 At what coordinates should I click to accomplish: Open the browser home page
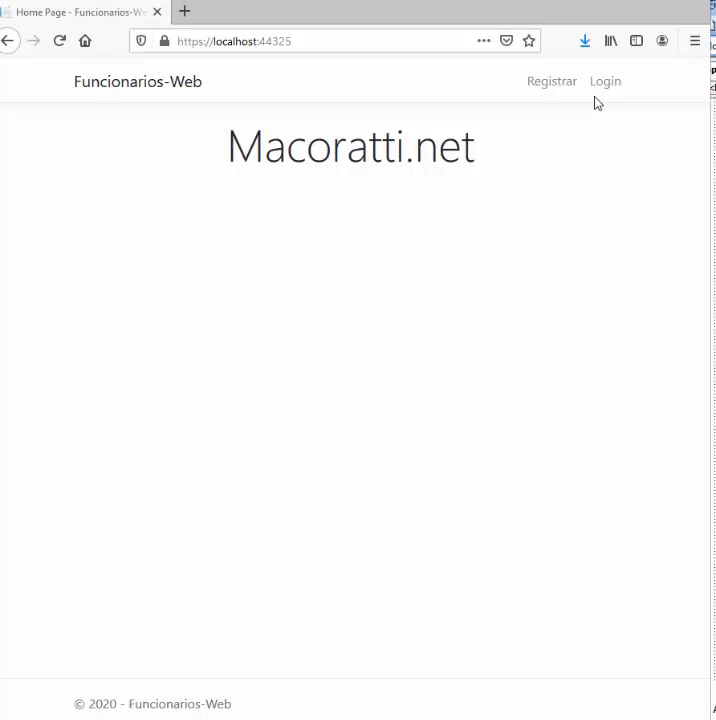click(x=85, y=41)
